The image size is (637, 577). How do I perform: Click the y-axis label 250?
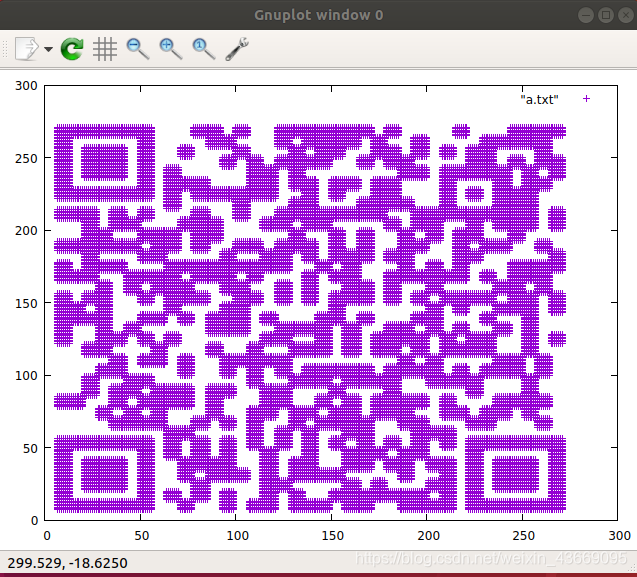[26, 158]
